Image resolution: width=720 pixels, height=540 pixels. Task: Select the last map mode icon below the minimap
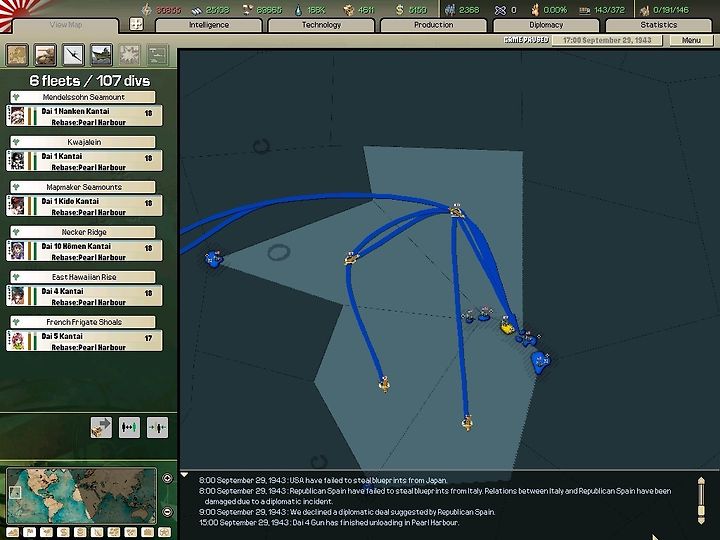coord(164,533)
